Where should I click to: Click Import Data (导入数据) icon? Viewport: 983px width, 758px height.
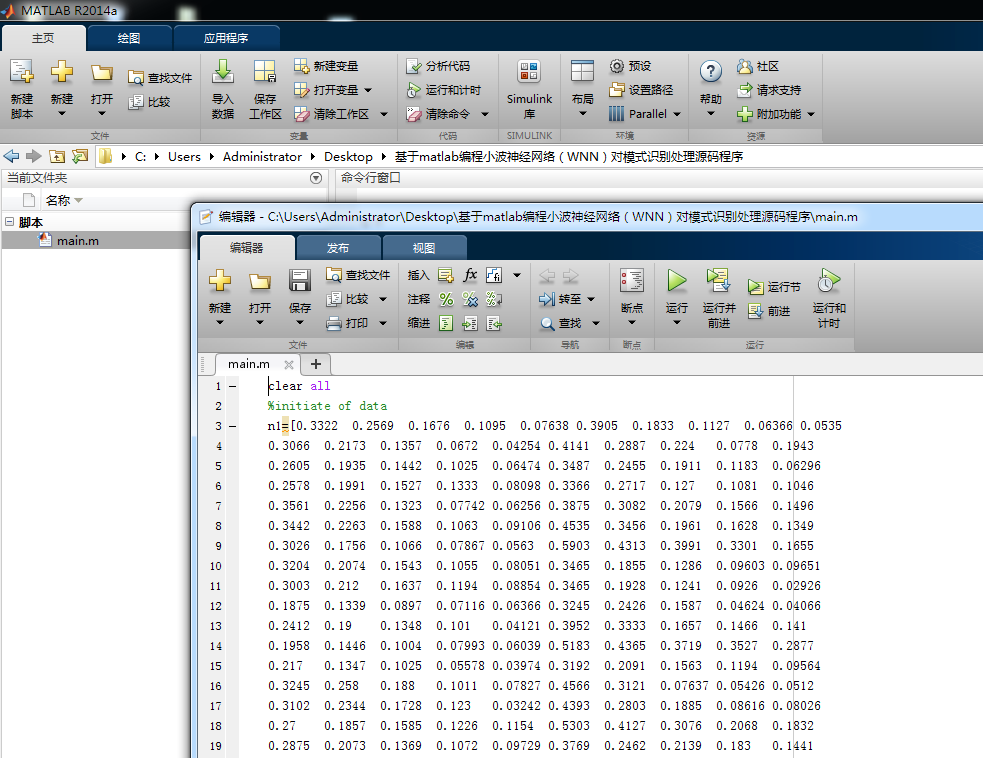click(223, 72)
